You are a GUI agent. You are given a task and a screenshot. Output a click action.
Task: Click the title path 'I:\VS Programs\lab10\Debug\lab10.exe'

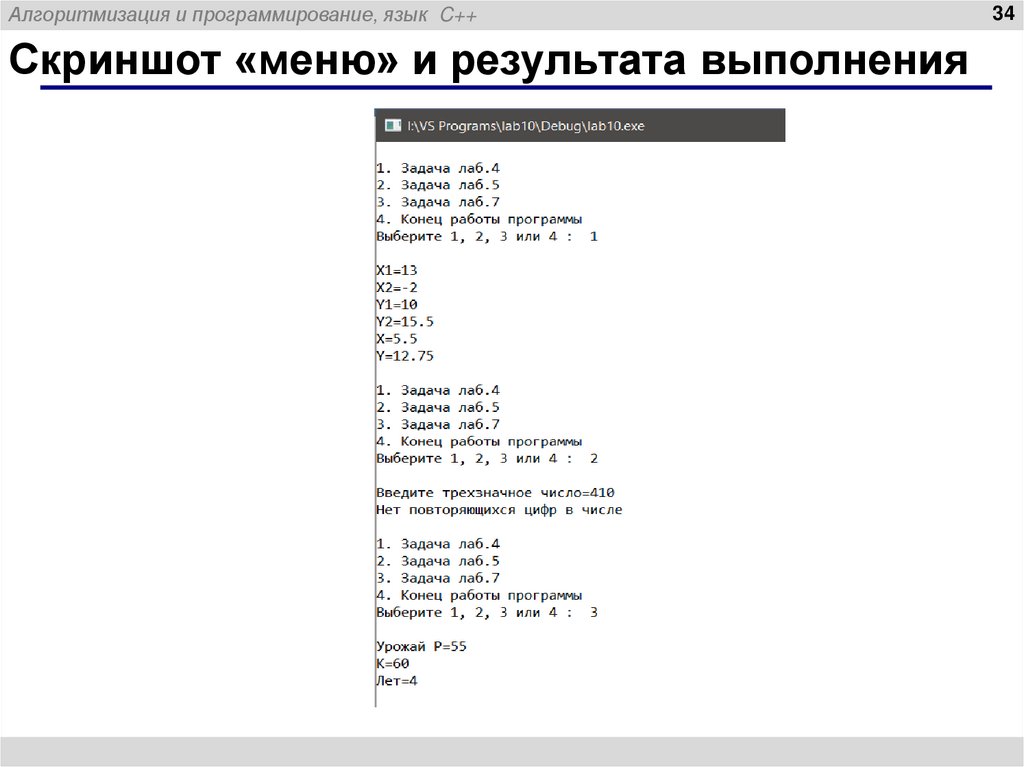point(526,126)
